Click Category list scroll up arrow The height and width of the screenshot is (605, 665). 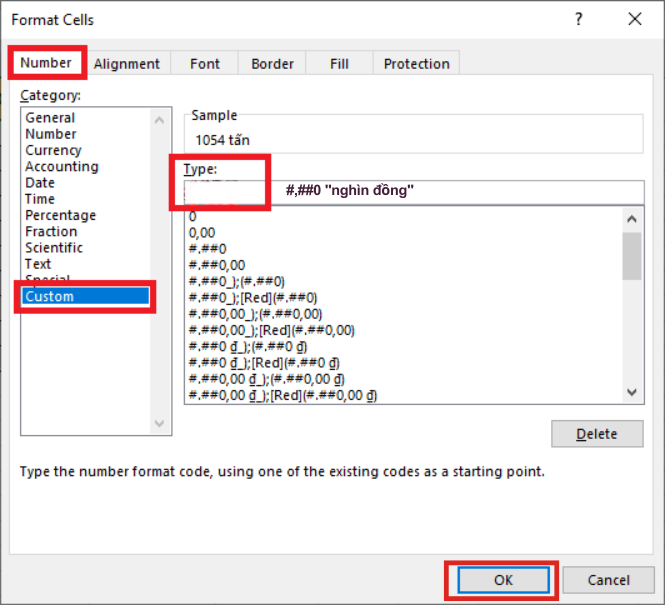pyautogui.click(x=159, y=120)
